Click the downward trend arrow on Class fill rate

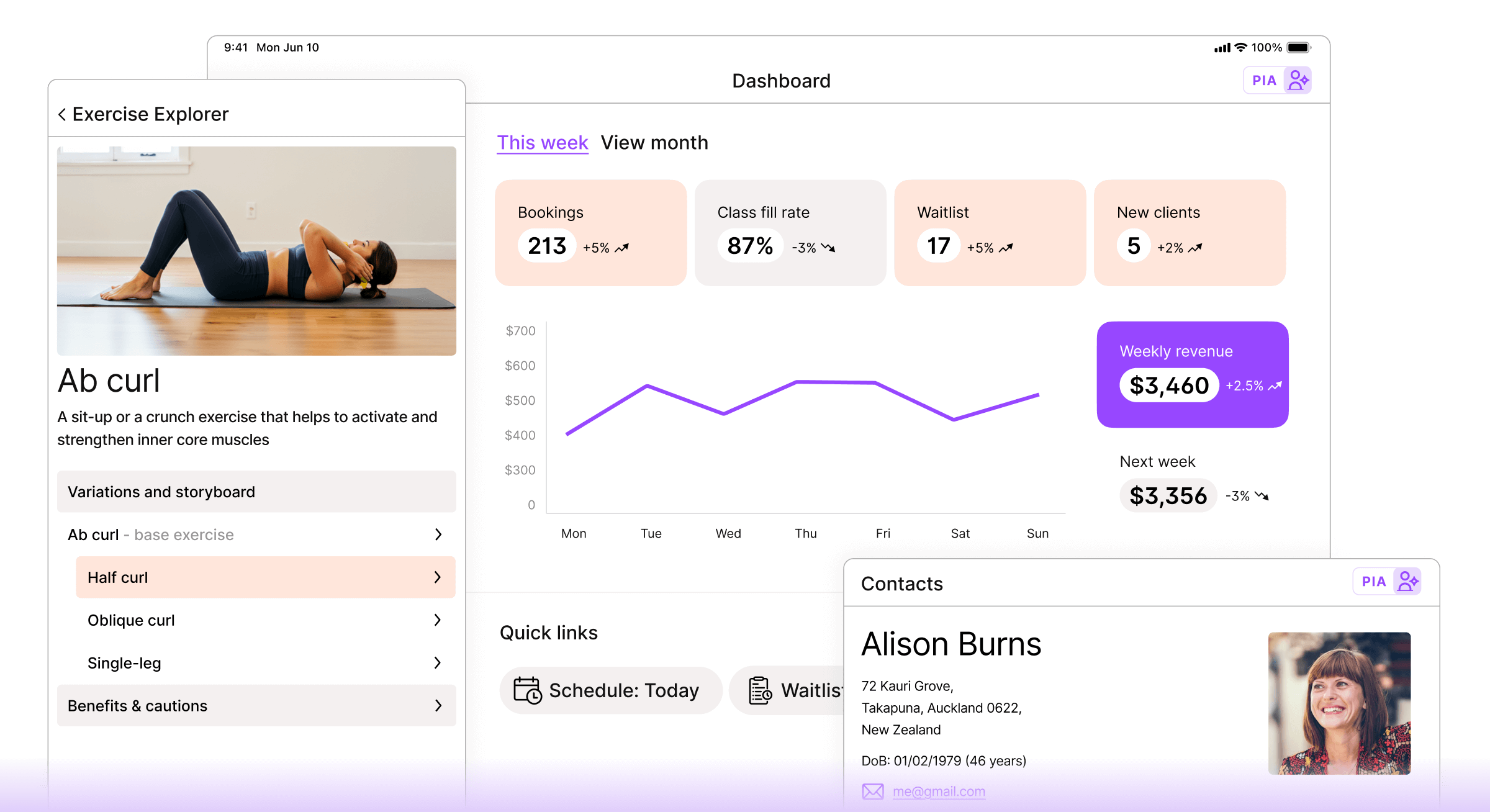pyautogui.click(x=828, y=248)
